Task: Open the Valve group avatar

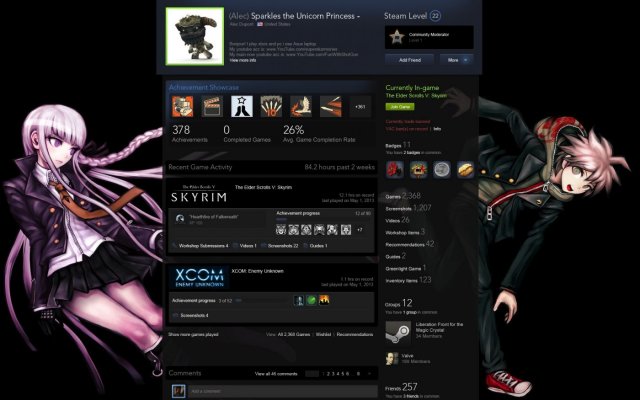Action: [x=392, y=359]
